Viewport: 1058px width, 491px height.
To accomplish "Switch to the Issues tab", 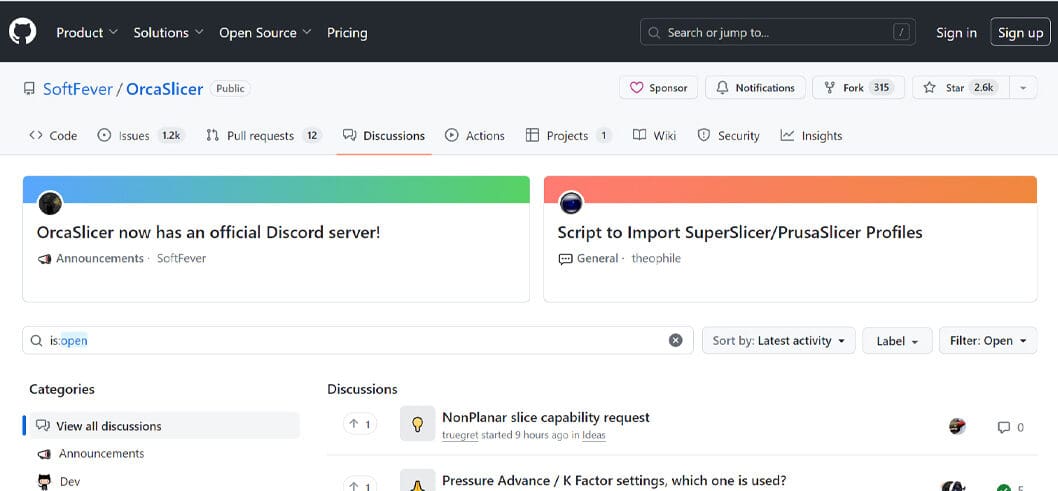I will coord(141,136).
